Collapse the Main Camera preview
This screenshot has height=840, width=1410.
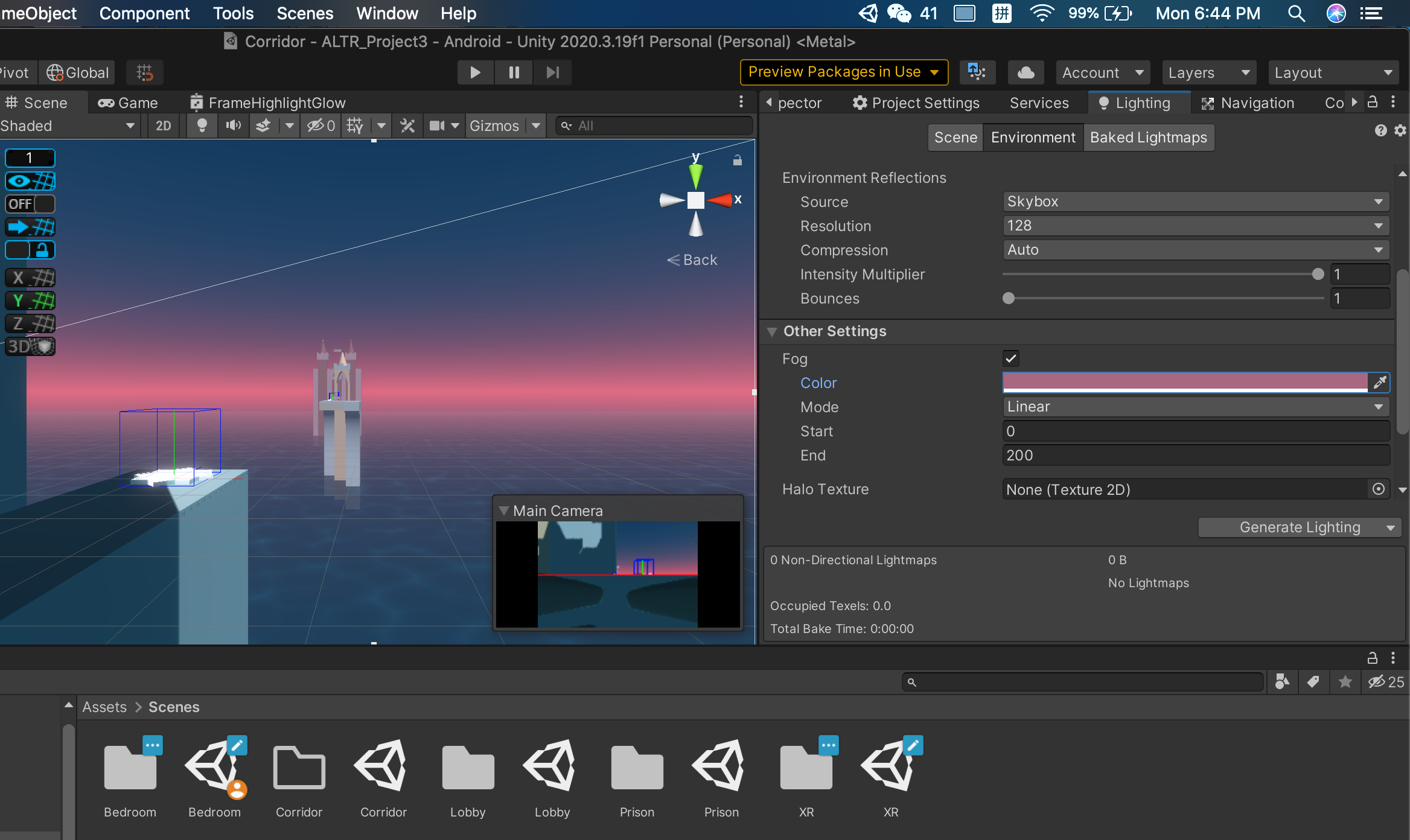pos(504,511)
